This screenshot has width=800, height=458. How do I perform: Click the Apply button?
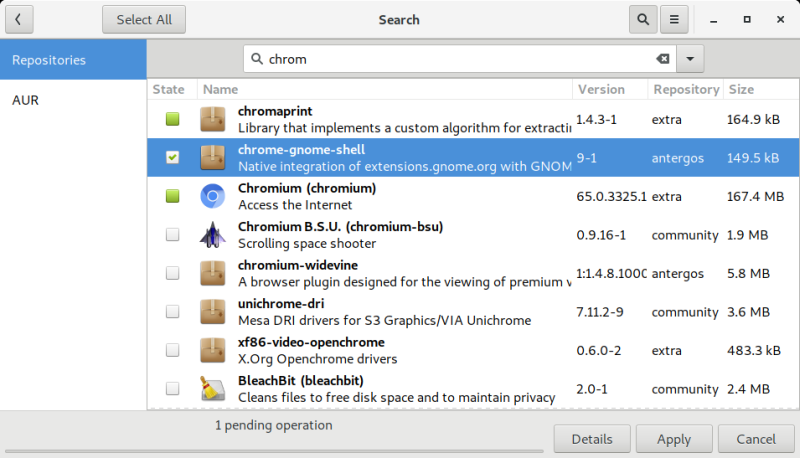674,439
